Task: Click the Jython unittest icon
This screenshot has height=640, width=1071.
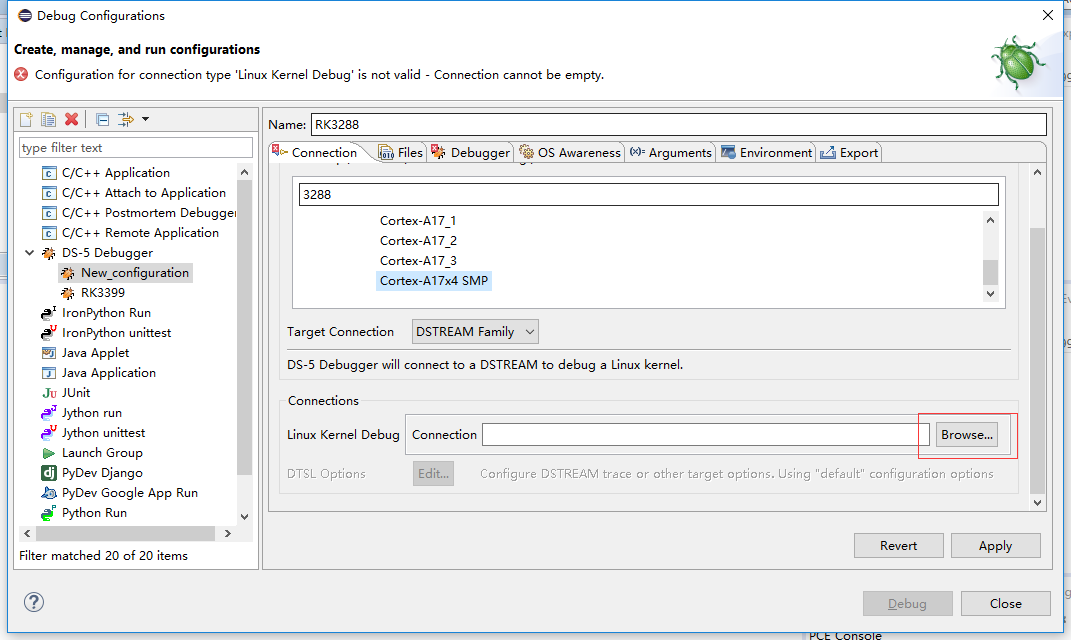Action: [x=48, y=432]
